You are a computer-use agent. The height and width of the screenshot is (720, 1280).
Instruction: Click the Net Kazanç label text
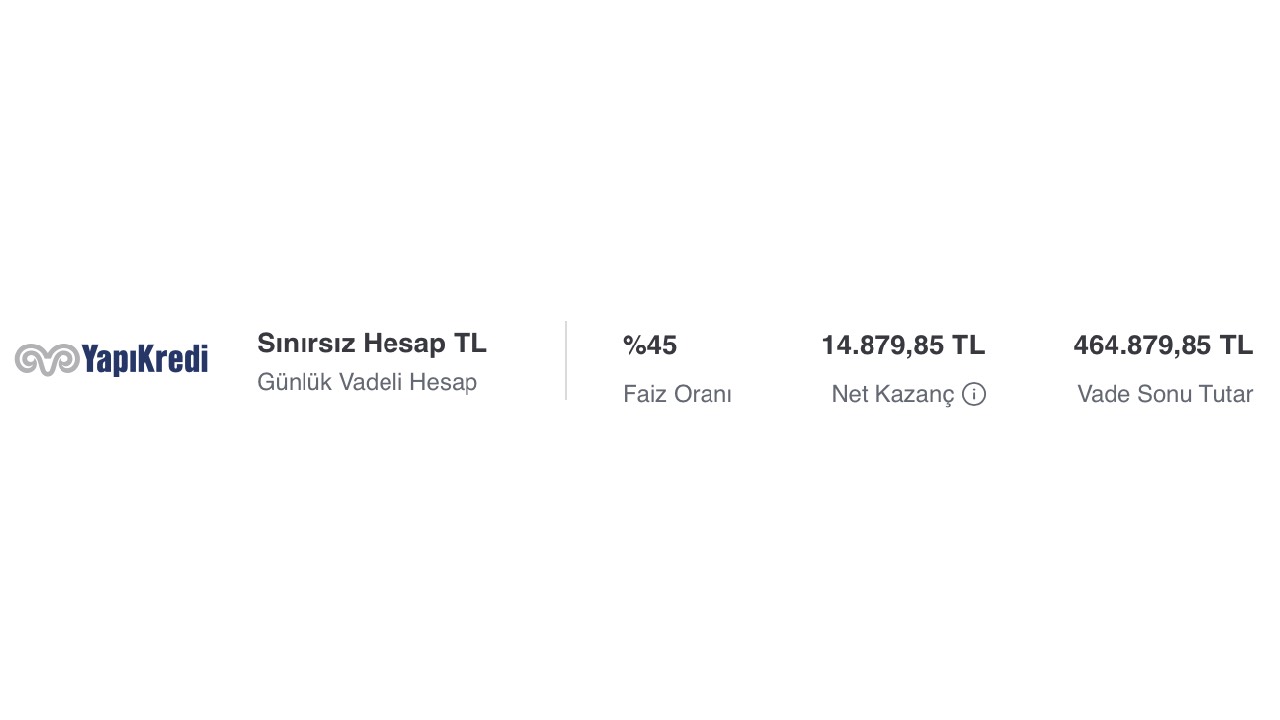coord(892,394)
